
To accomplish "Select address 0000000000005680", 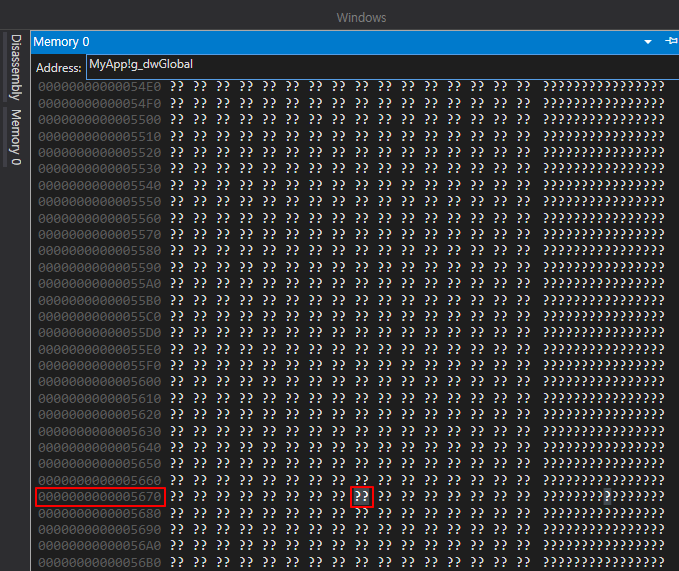I will tap(100, 513).
